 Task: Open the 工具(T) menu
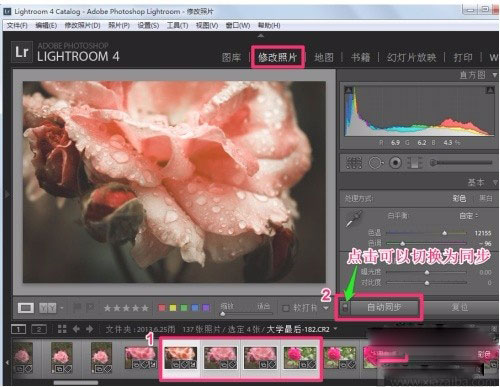click(178, 25)
